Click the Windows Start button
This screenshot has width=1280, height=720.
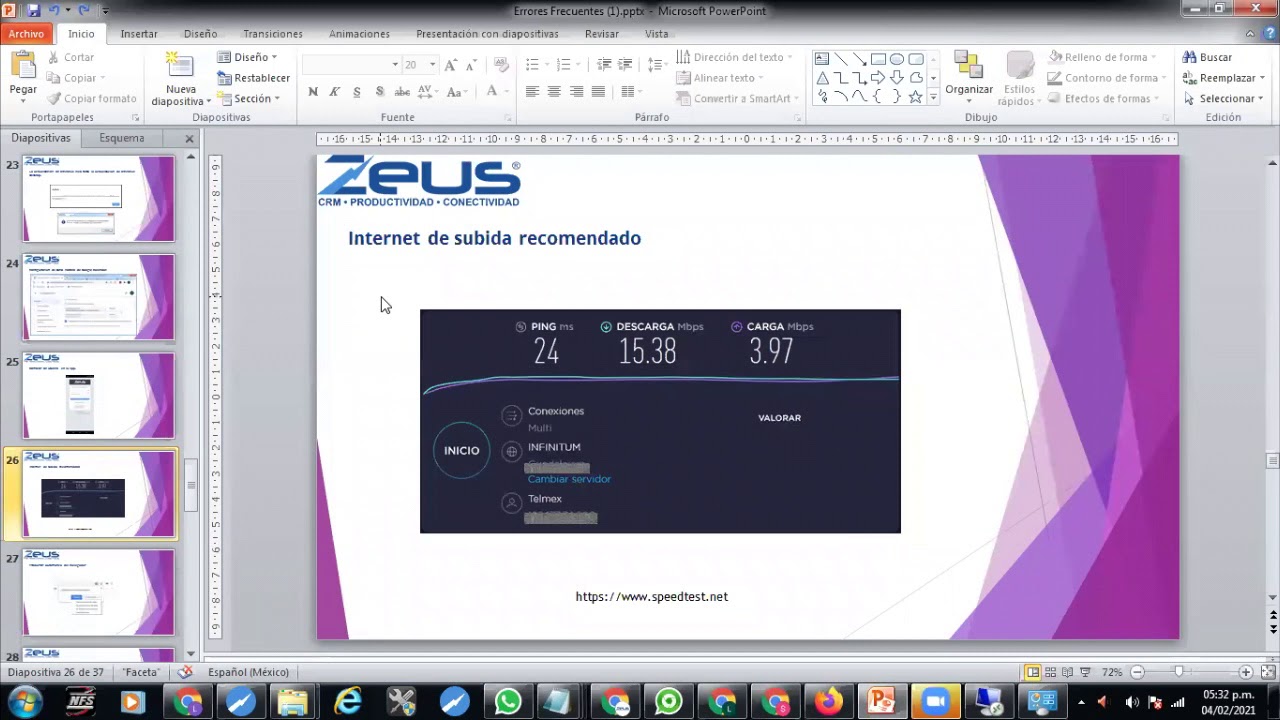tap(26, 702)
